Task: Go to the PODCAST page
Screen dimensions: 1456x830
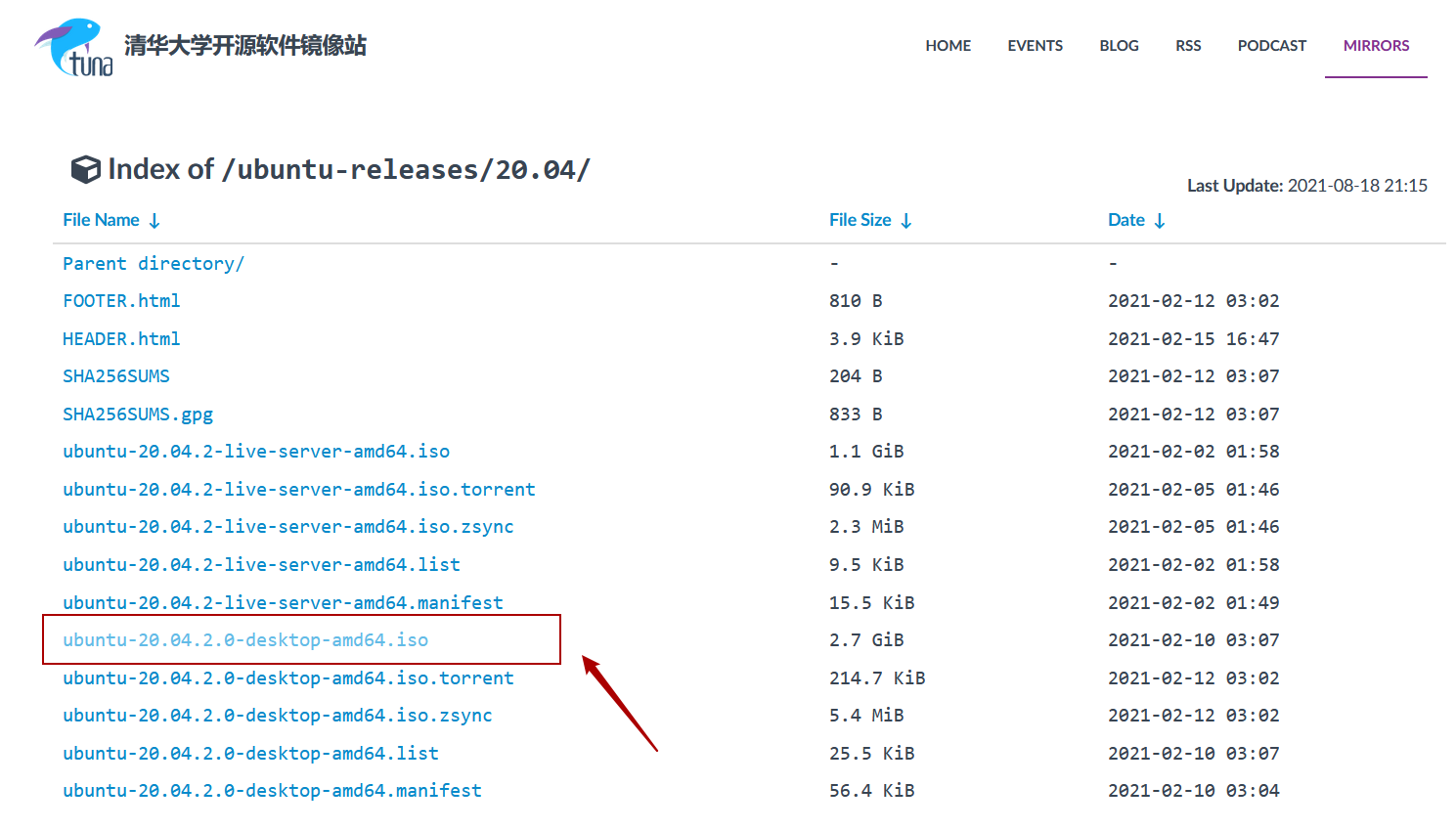Action: [1272, 46]
